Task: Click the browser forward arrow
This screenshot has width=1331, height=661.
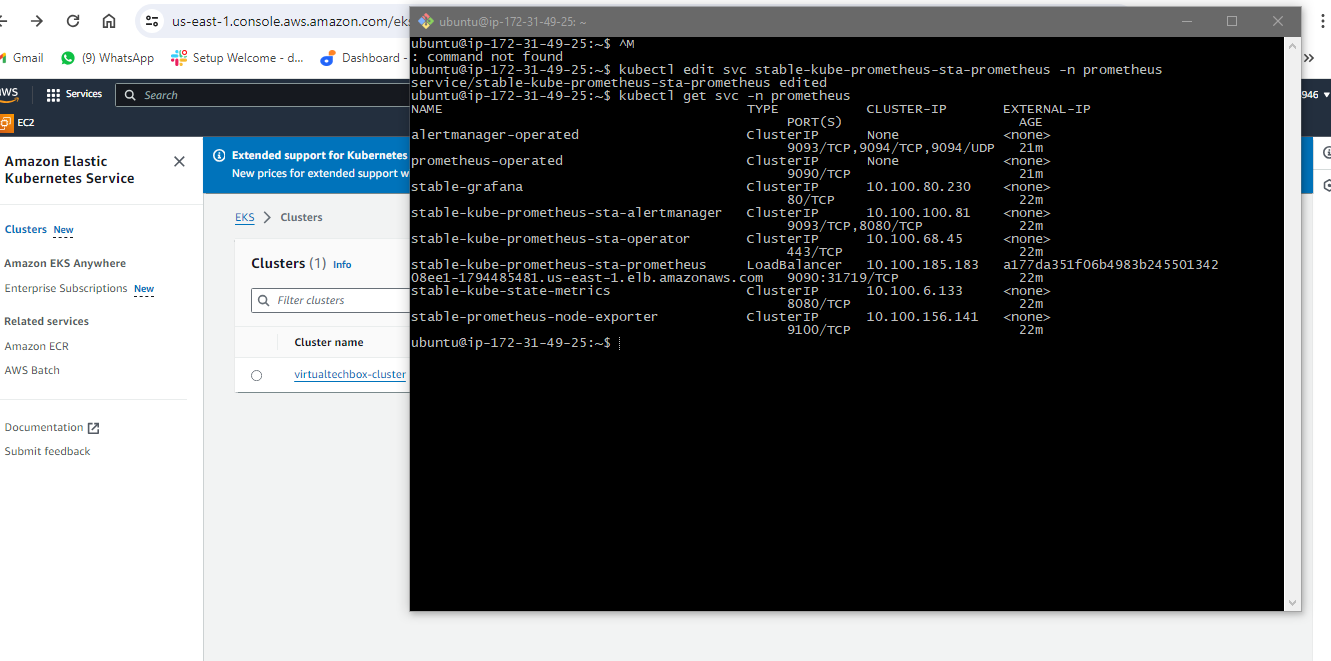Action: pyautogui.click(x=37, y=21)
